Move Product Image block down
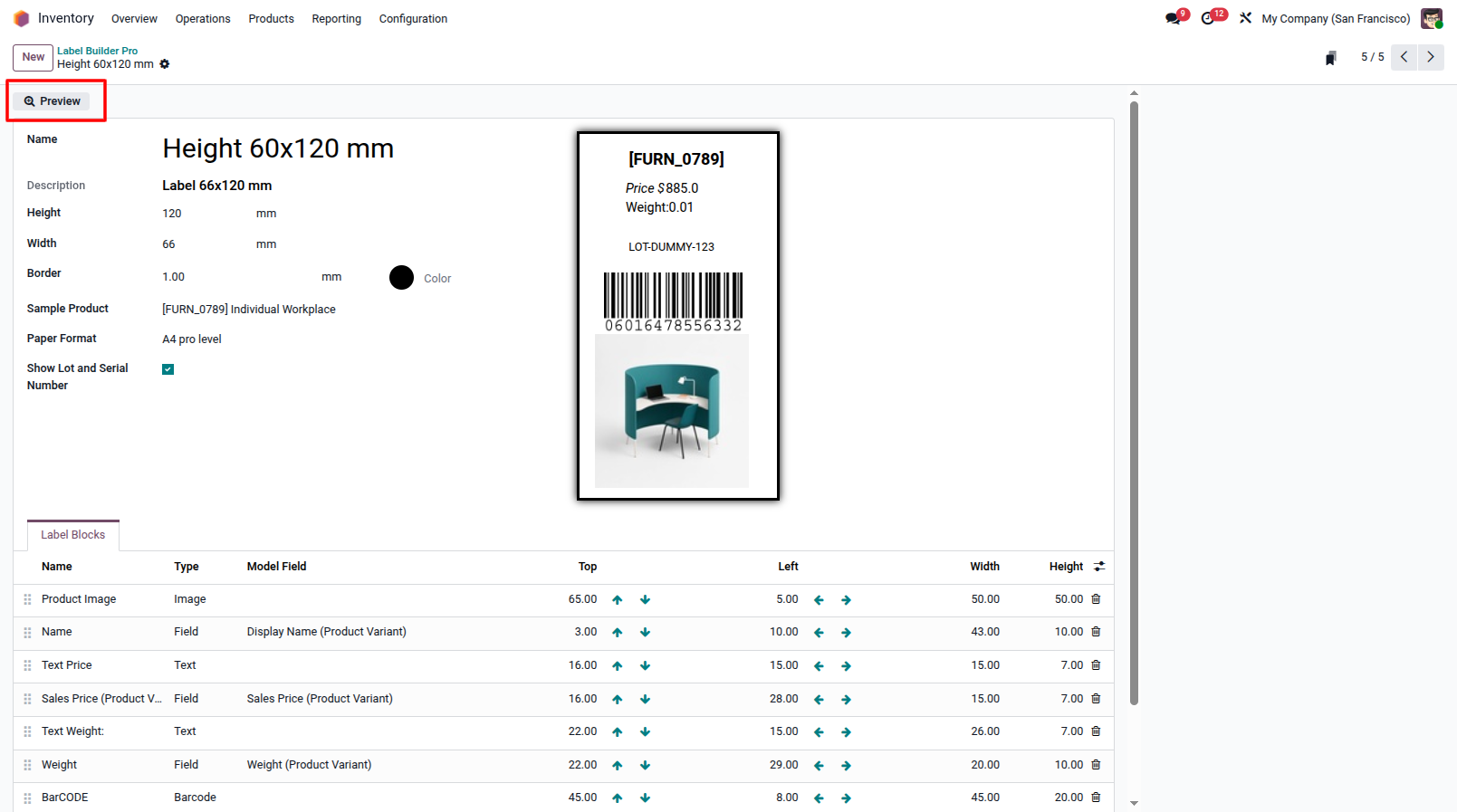1457x812 pixels. (646, 600)
